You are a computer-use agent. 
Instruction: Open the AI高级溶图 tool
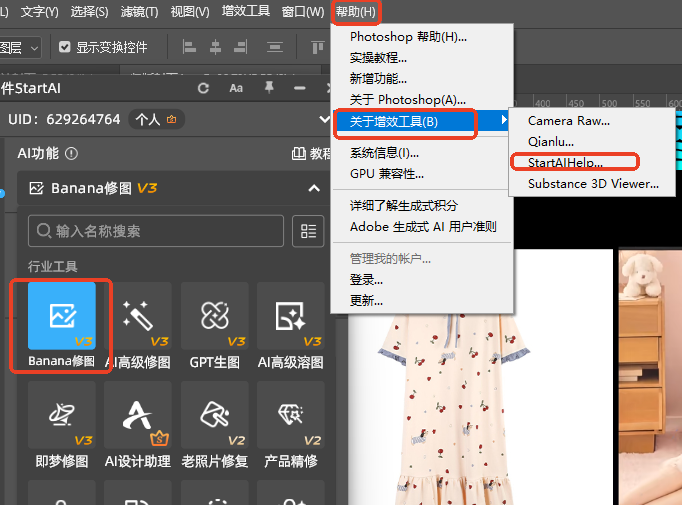coord(291,316)
